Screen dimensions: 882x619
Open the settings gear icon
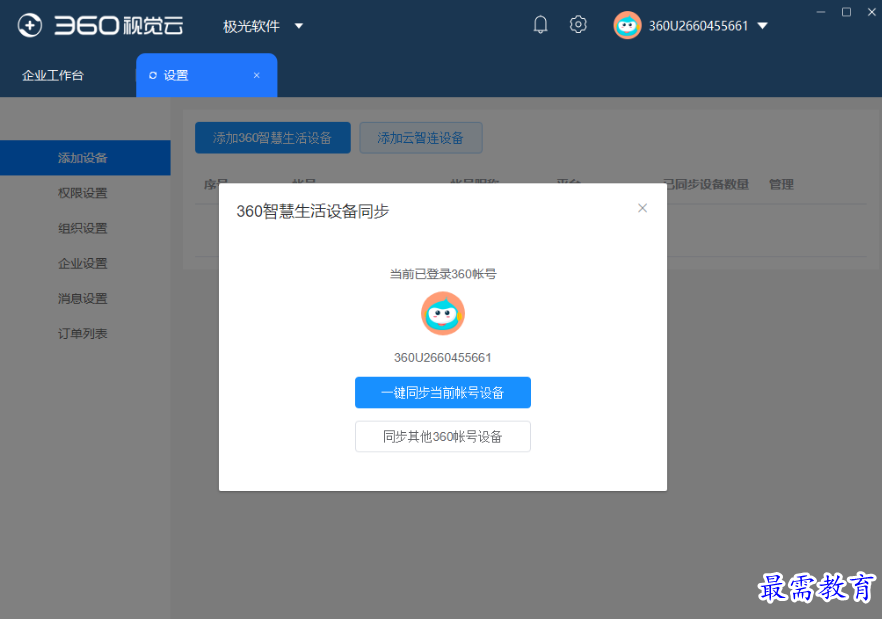pyautogui.click(x=578, y=25)
